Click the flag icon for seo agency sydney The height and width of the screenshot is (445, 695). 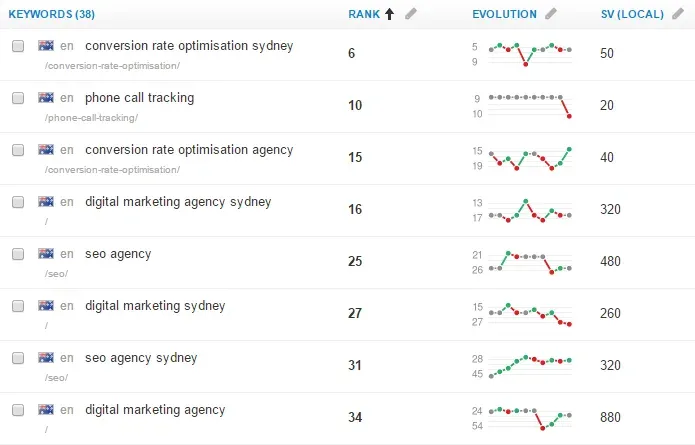pos(46,358)
